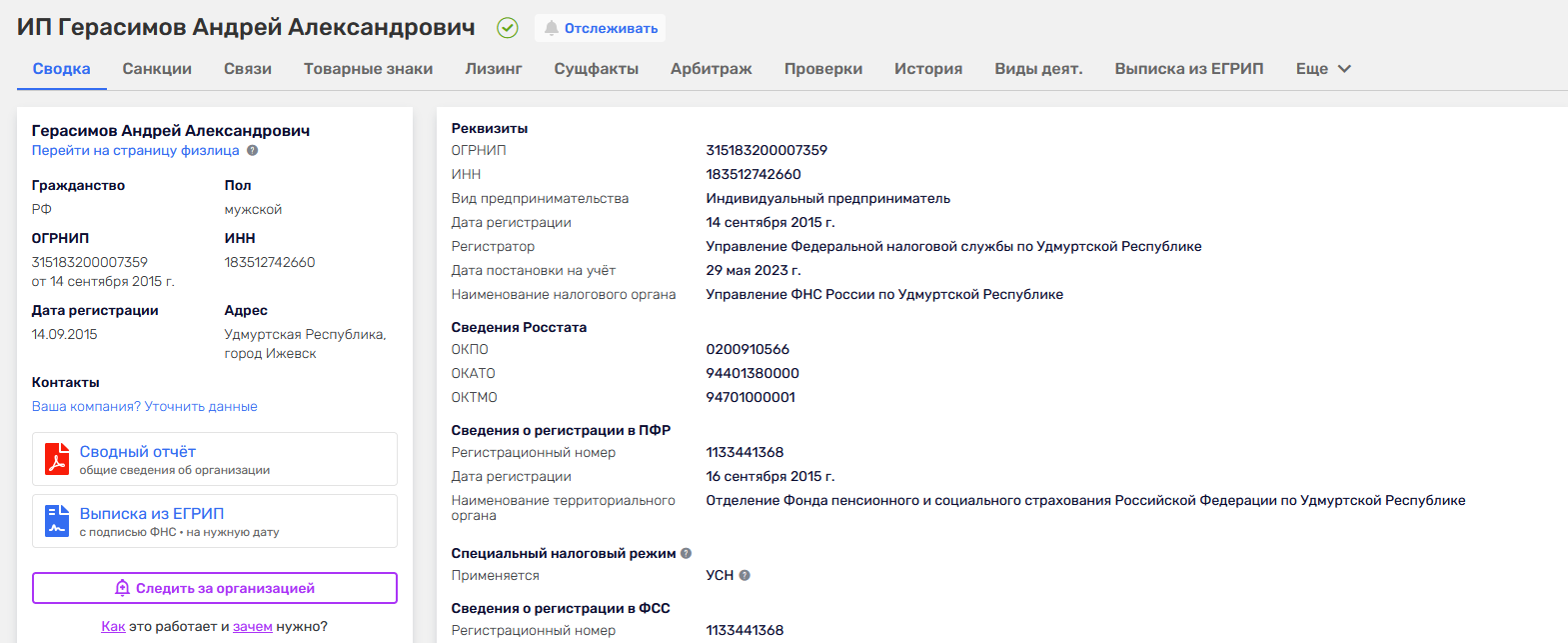1568x643 pixels.
Task: Click the Отслеживать button
Action: click(x=600, y=28)
